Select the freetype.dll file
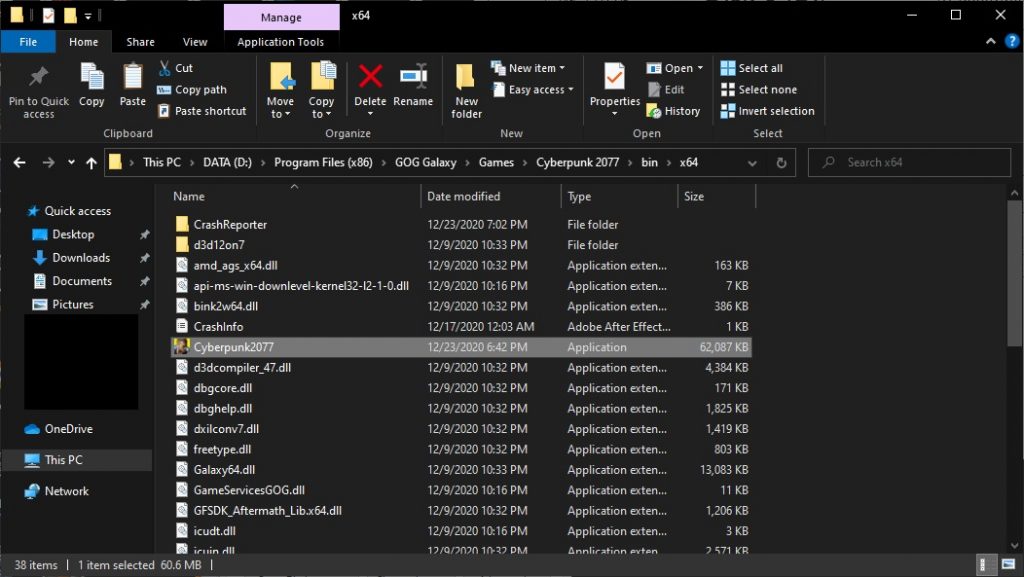The image size is (1024, 577). [x=222, y=449]
